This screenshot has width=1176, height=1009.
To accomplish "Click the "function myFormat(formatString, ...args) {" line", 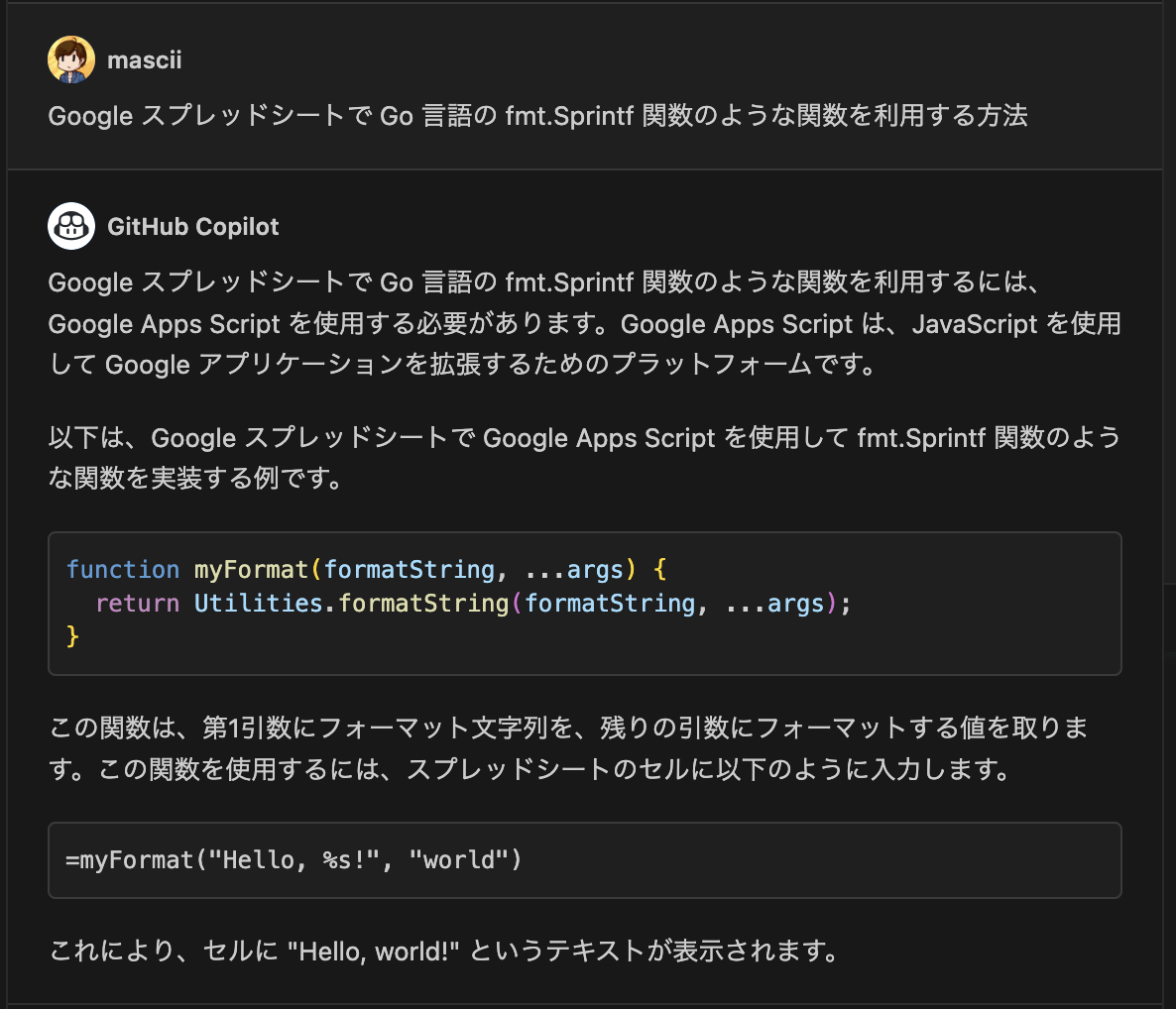I will point(366,570).
